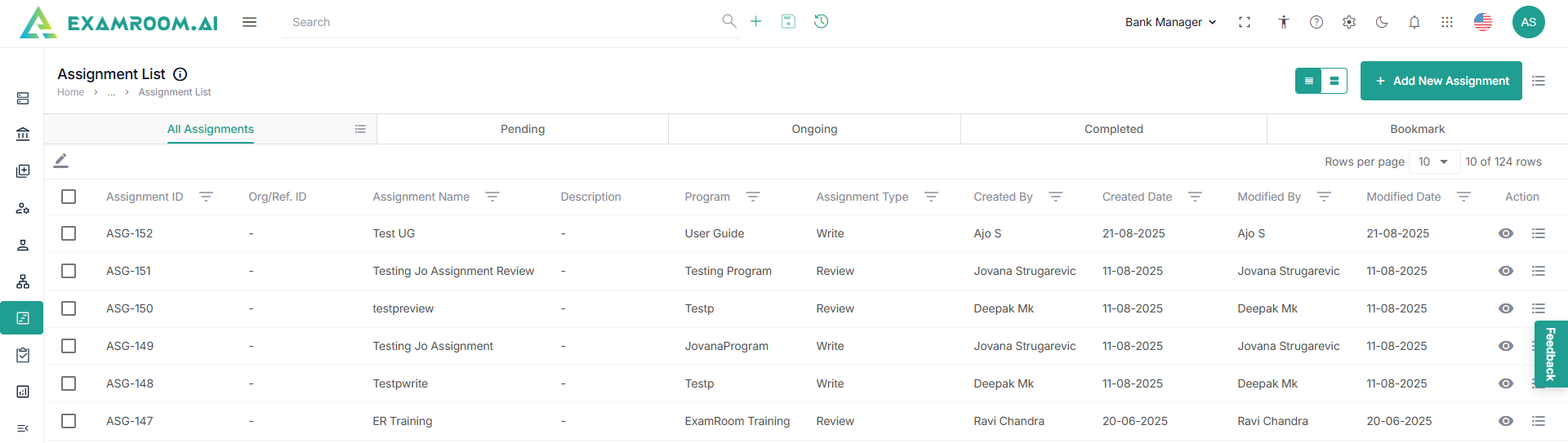
Task: Open the help question mark icon
Action: click(x=1316, y=22)
